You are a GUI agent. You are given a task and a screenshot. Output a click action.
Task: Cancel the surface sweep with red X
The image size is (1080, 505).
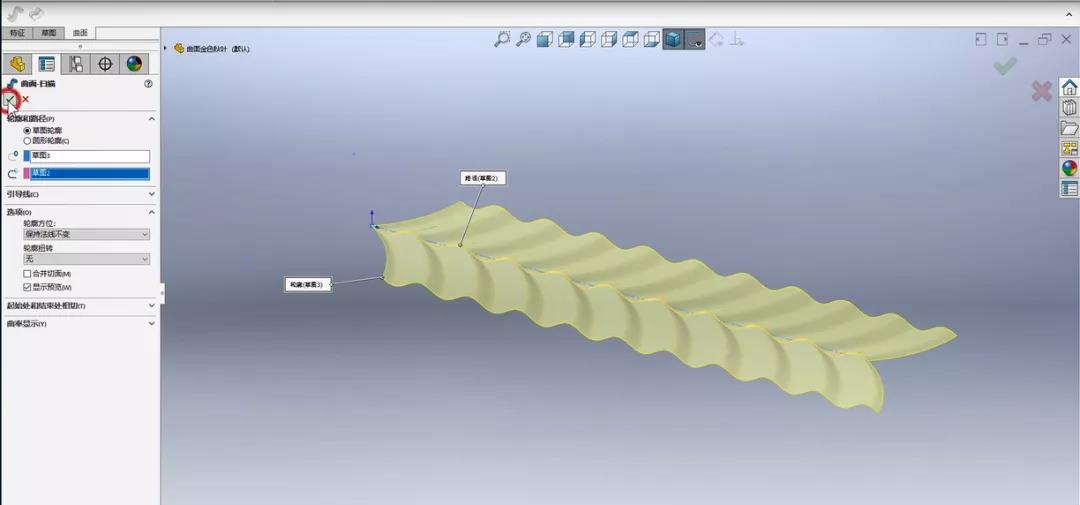(x=25, y=99)
